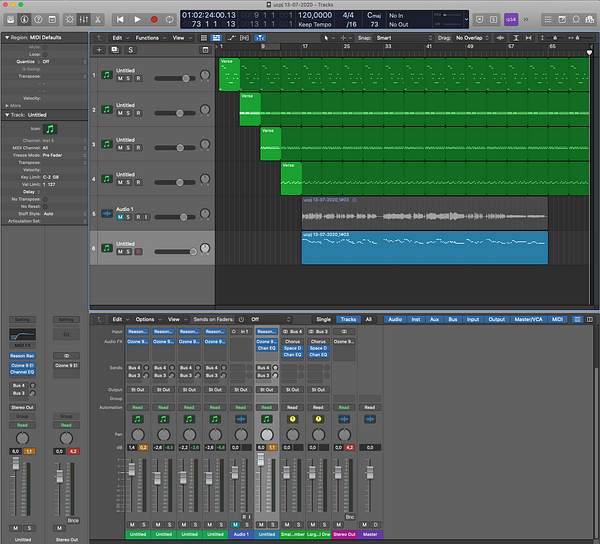Viewport: 600px width, 544px height.
Task: Open the mixer Options menu
Action: 145,319
